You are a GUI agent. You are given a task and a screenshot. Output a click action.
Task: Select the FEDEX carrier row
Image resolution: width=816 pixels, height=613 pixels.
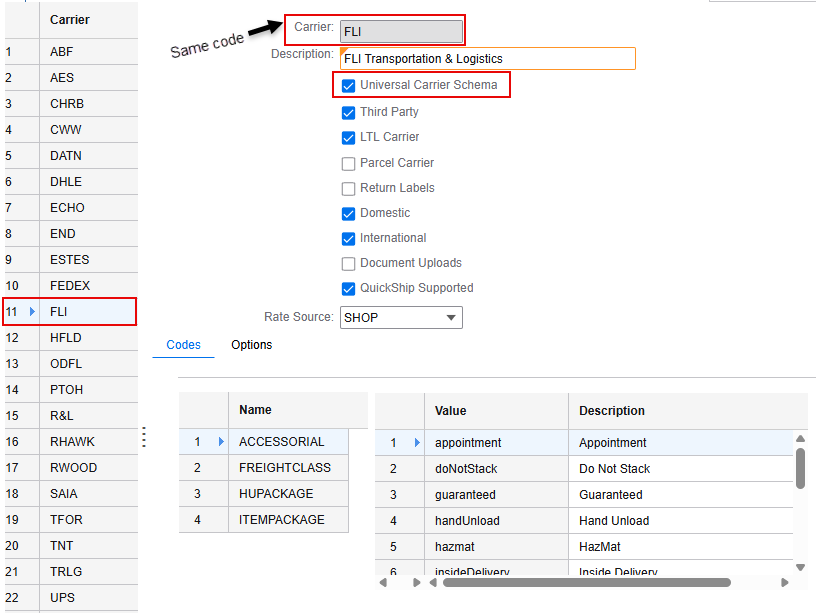click(x=70, y=286)
